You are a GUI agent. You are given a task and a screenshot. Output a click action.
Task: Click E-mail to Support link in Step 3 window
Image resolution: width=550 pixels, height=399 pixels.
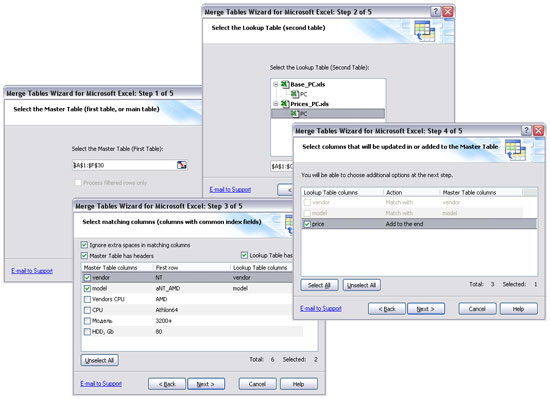[101, 384]
